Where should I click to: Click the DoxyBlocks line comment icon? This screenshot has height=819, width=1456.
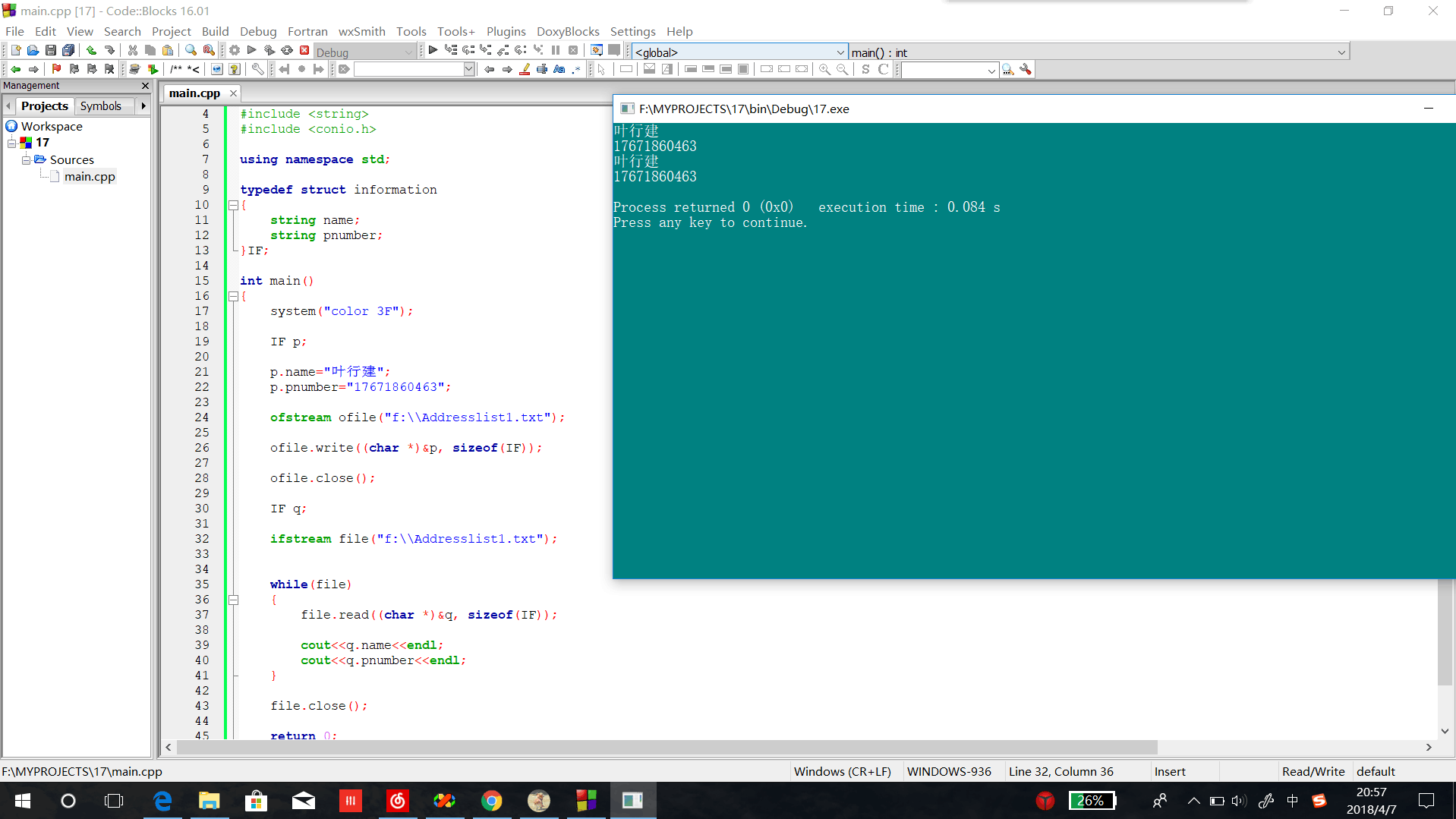point(194,69)
